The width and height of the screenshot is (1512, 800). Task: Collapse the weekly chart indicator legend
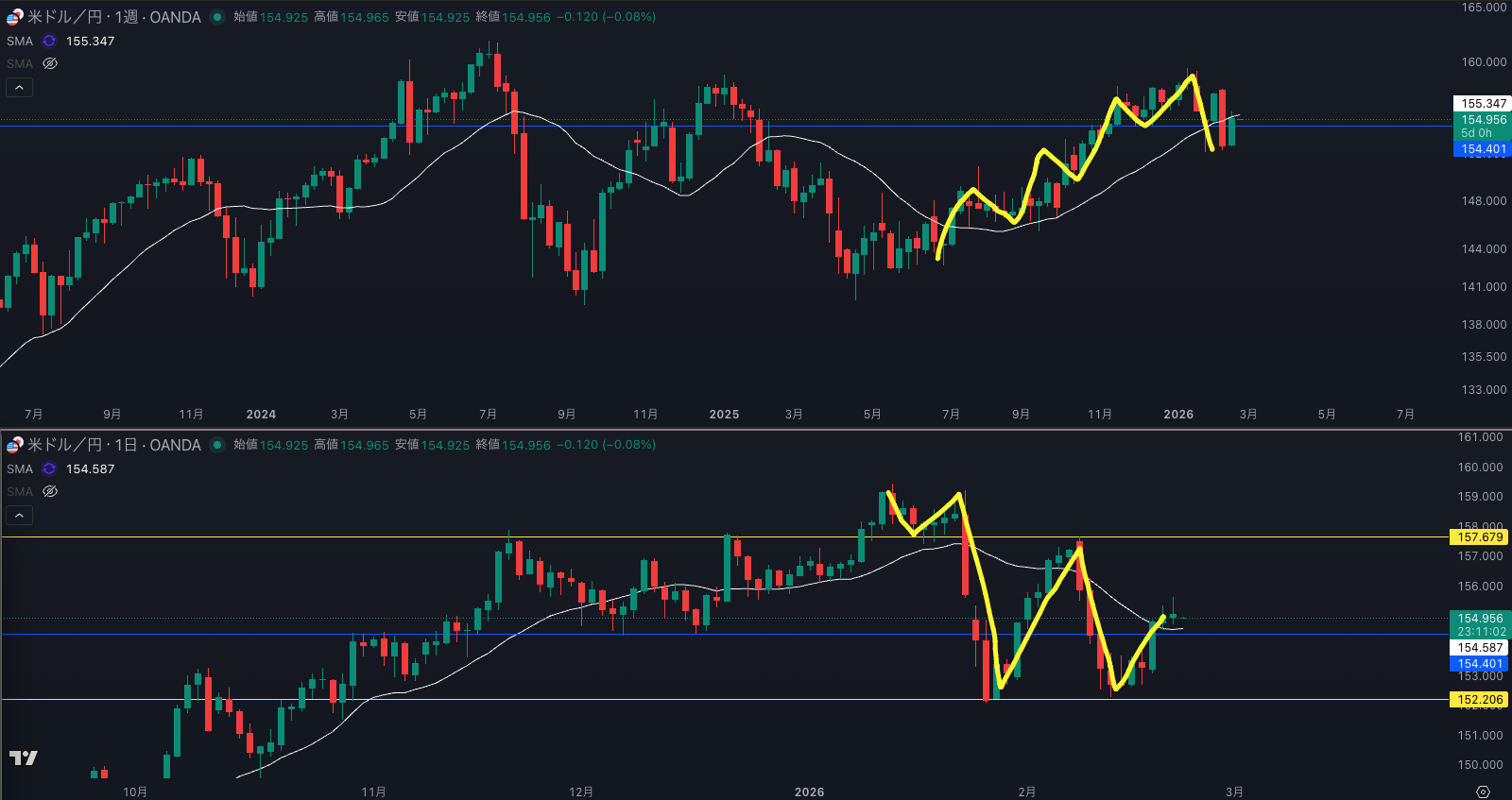[20, 88]
